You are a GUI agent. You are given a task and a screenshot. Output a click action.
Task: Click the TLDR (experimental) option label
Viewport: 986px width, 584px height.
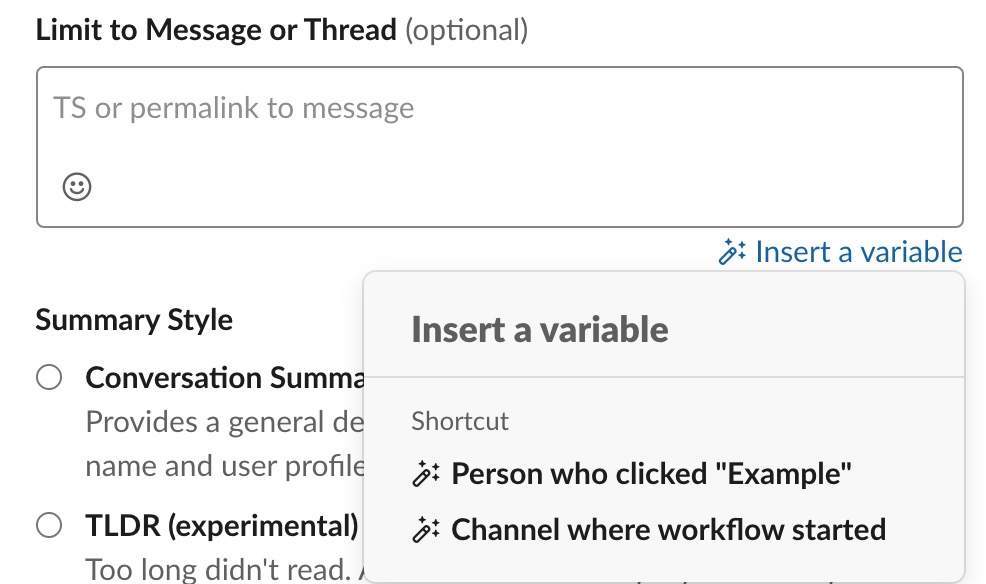tap(222, 526)
